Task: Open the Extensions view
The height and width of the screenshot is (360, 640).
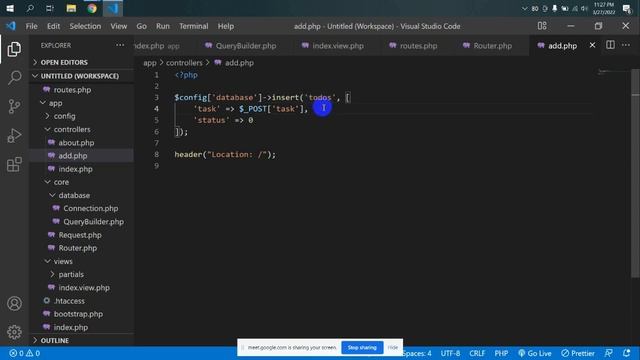Action: tap(14, 164)
